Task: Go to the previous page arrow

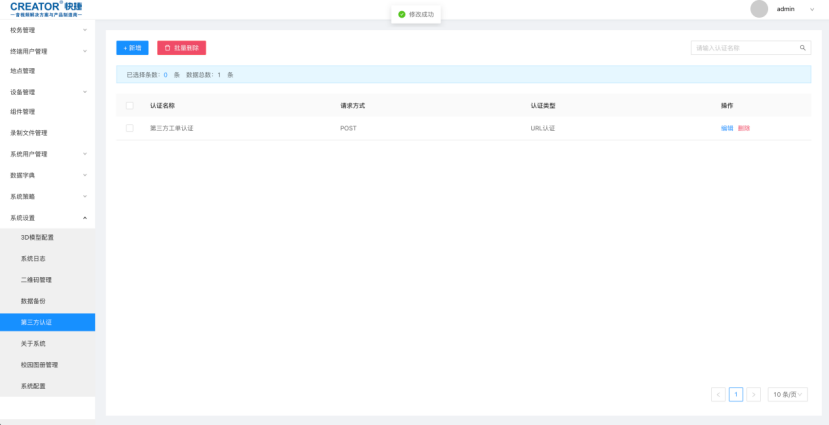Action: 718,395
